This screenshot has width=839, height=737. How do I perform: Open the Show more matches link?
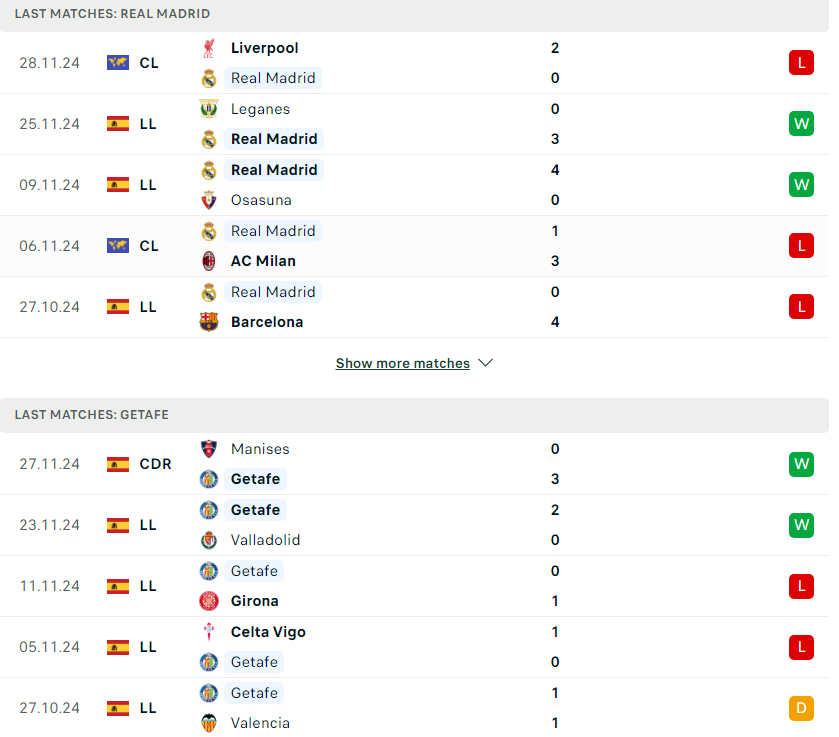(x=403, y=363)
